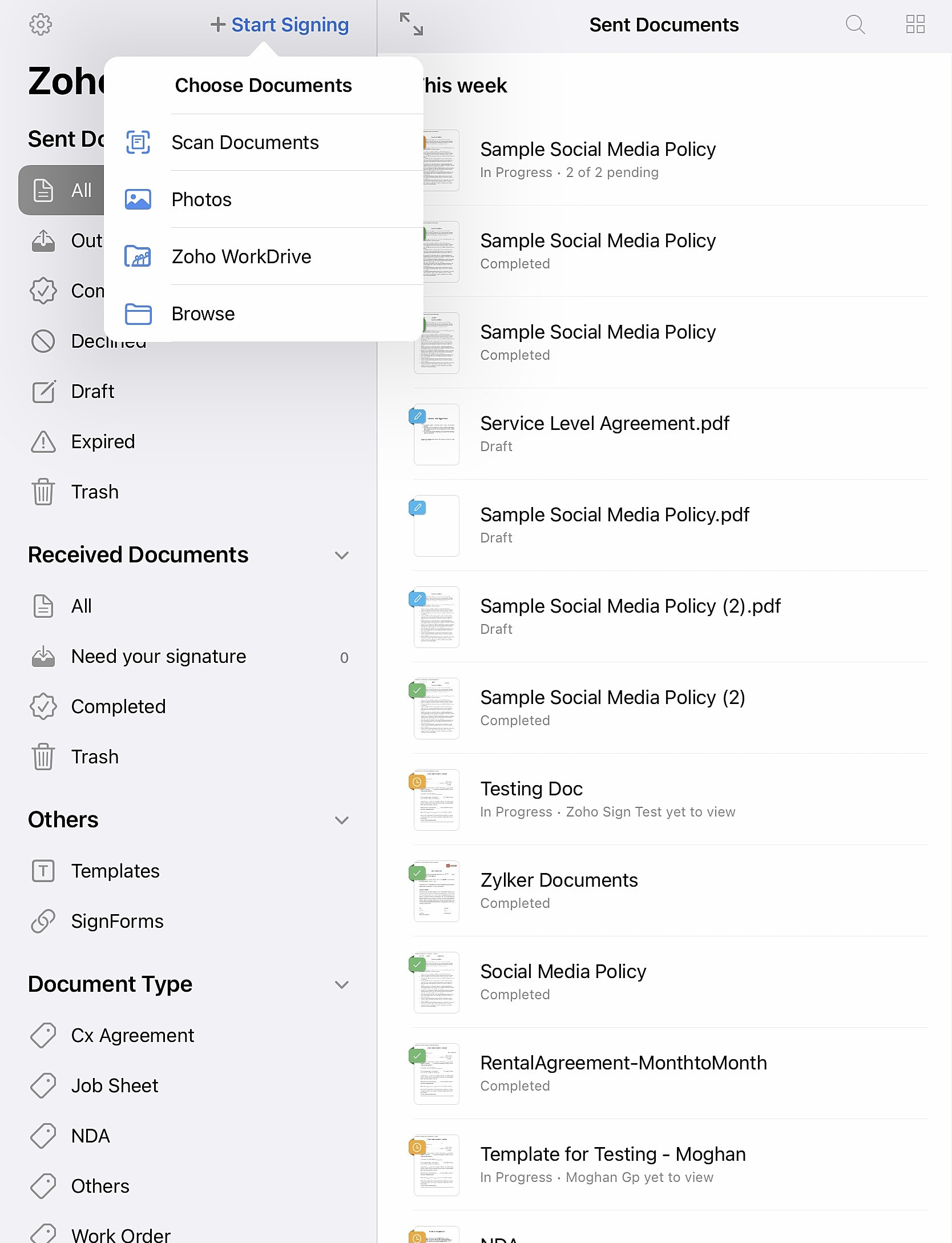Click the Need your signature inbox icon
This screenshot has width=952, height=1243.
tap(43, 656)
